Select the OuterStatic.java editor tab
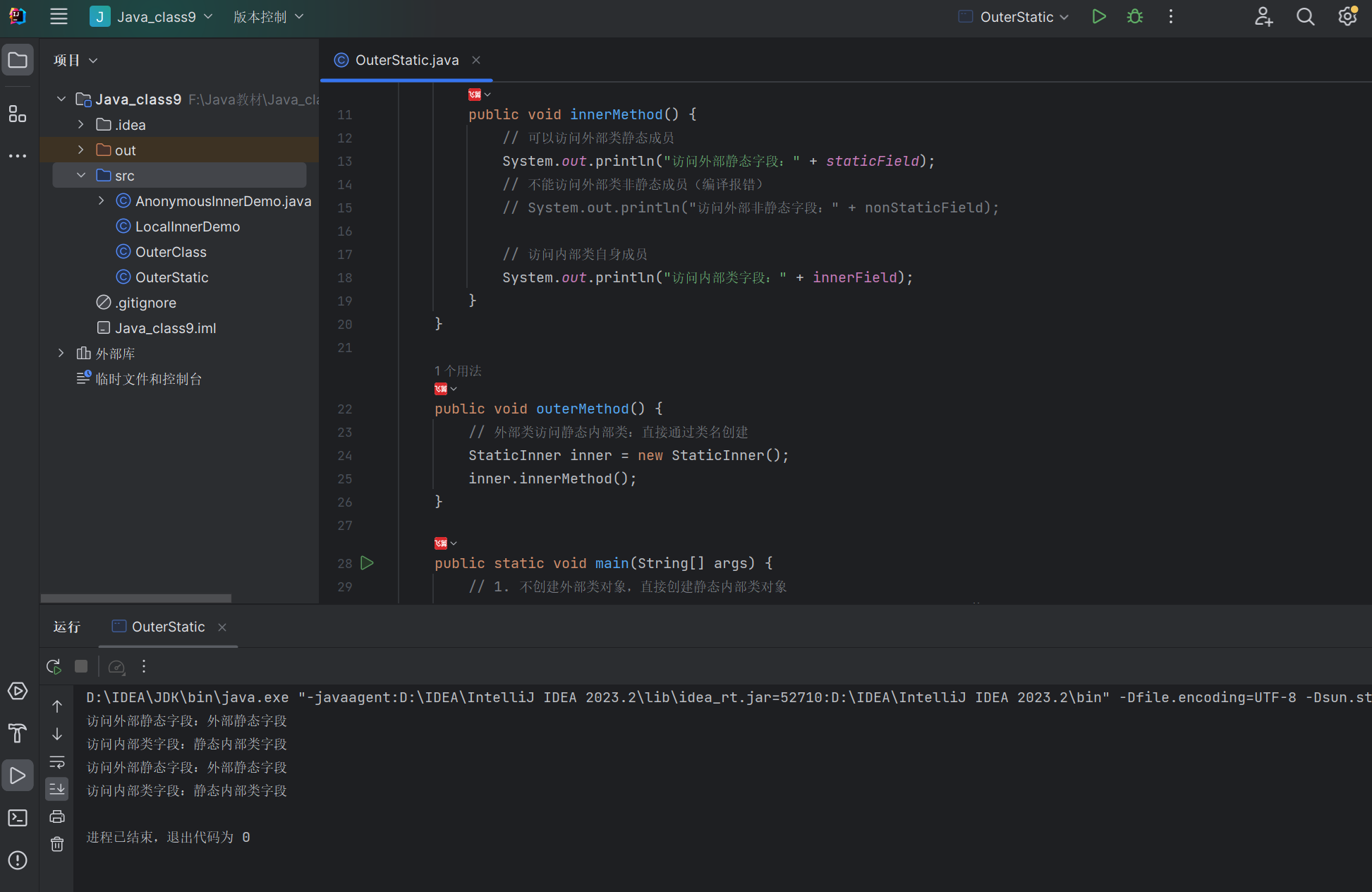 tap(406, 61)
